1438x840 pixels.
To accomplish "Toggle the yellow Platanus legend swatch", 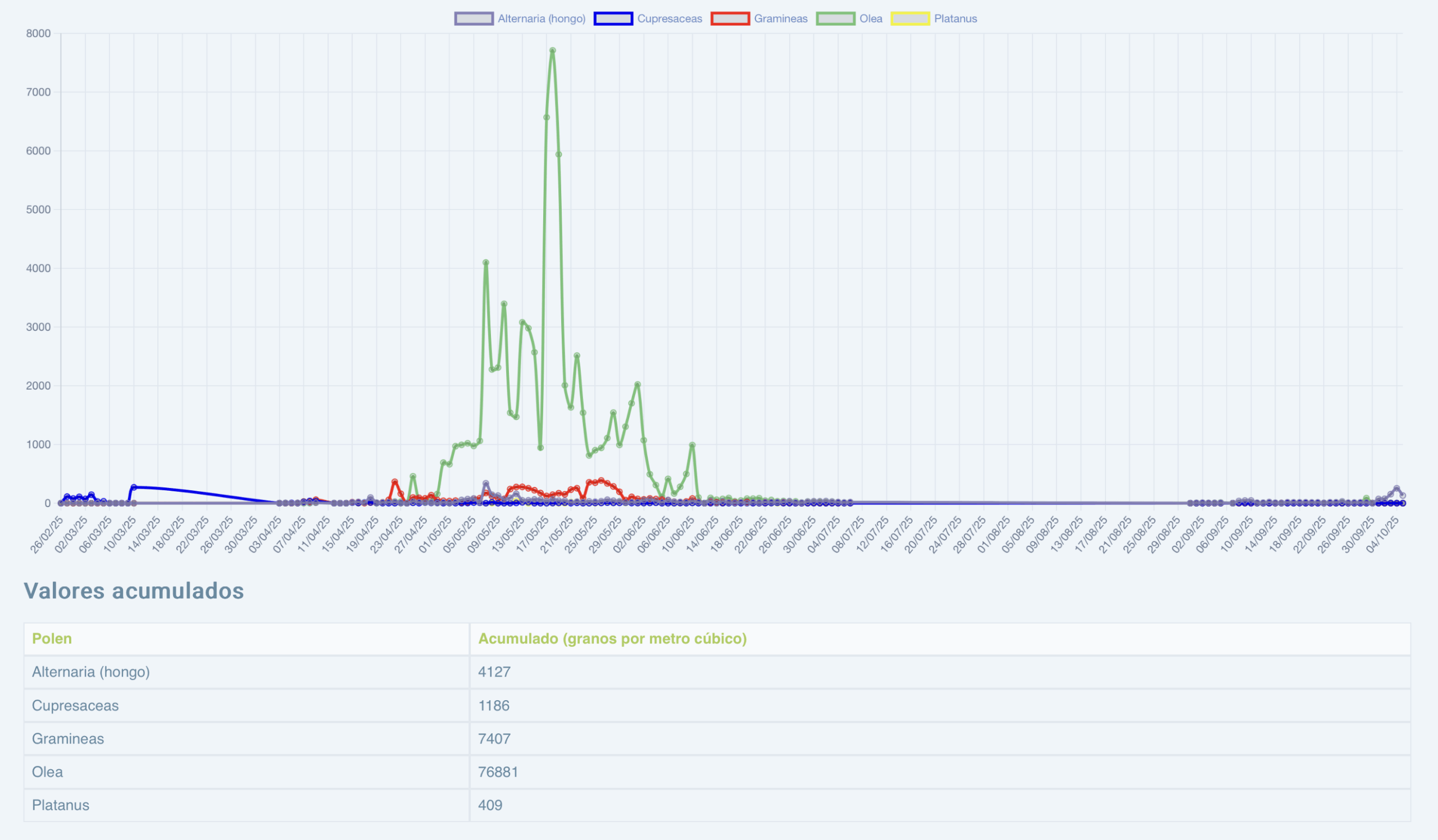I will tap(910, 19).
